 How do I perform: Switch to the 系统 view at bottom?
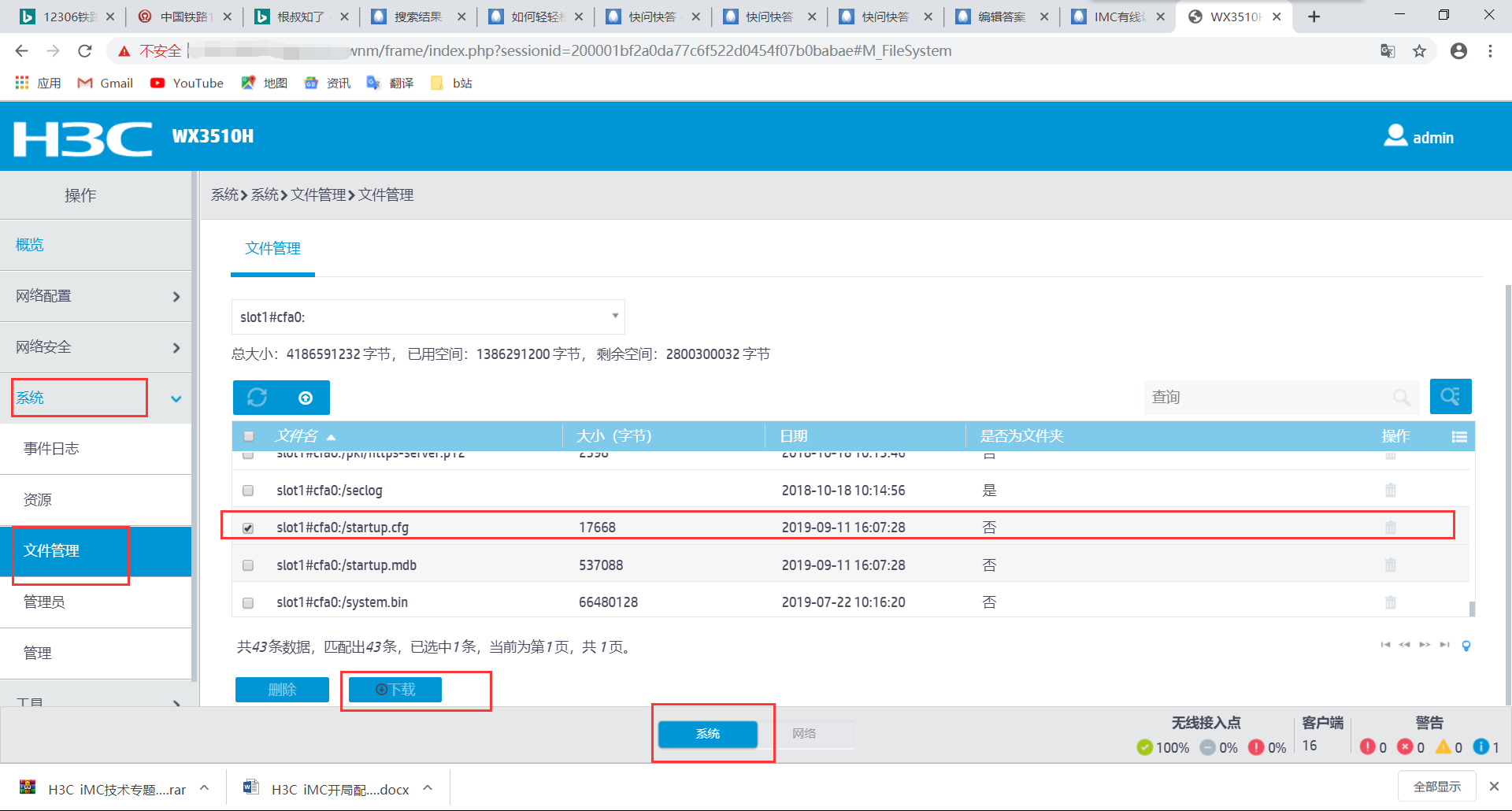click(x=708, y=734)
